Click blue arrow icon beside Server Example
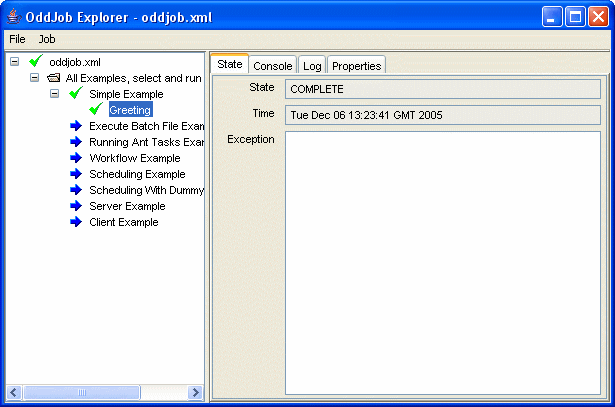 coord(76,206)
